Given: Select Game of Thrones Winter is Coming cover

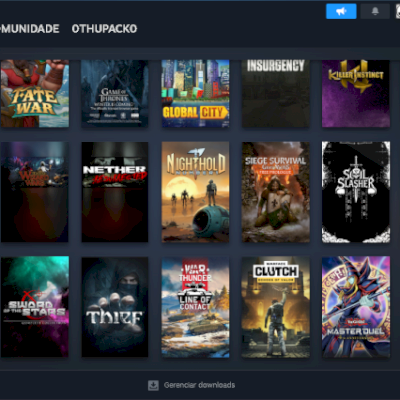Looking at the screenshot, I should 115,93.
